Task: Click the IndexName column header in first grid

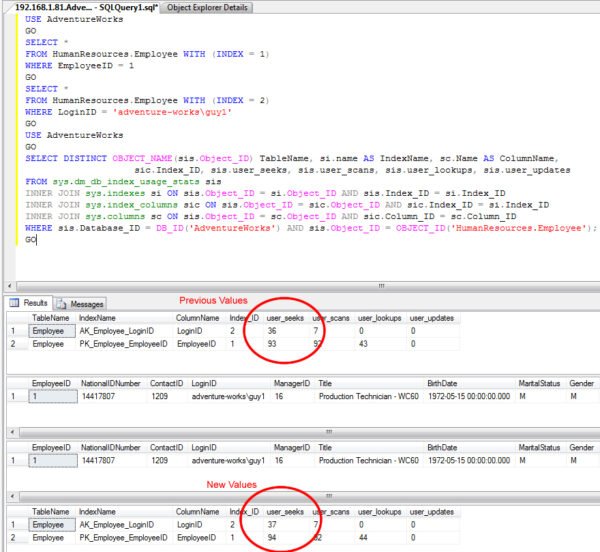Action: (x=97, y=318)
